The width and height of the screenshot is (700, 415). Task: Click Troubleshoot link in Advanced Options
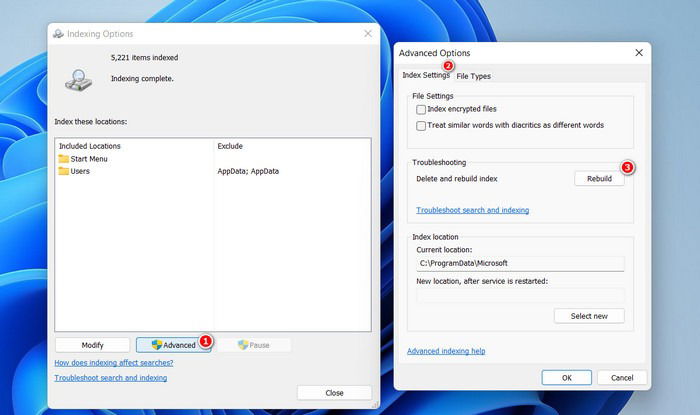pos(472,210)
